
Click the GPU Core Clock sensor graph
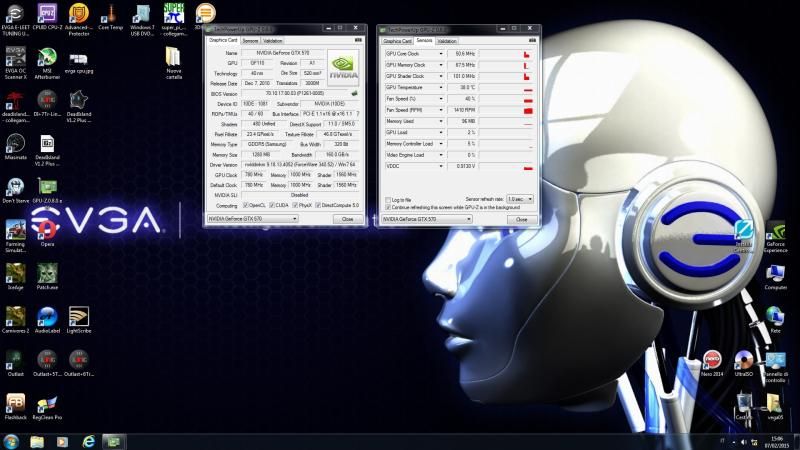tap(506, 54)
